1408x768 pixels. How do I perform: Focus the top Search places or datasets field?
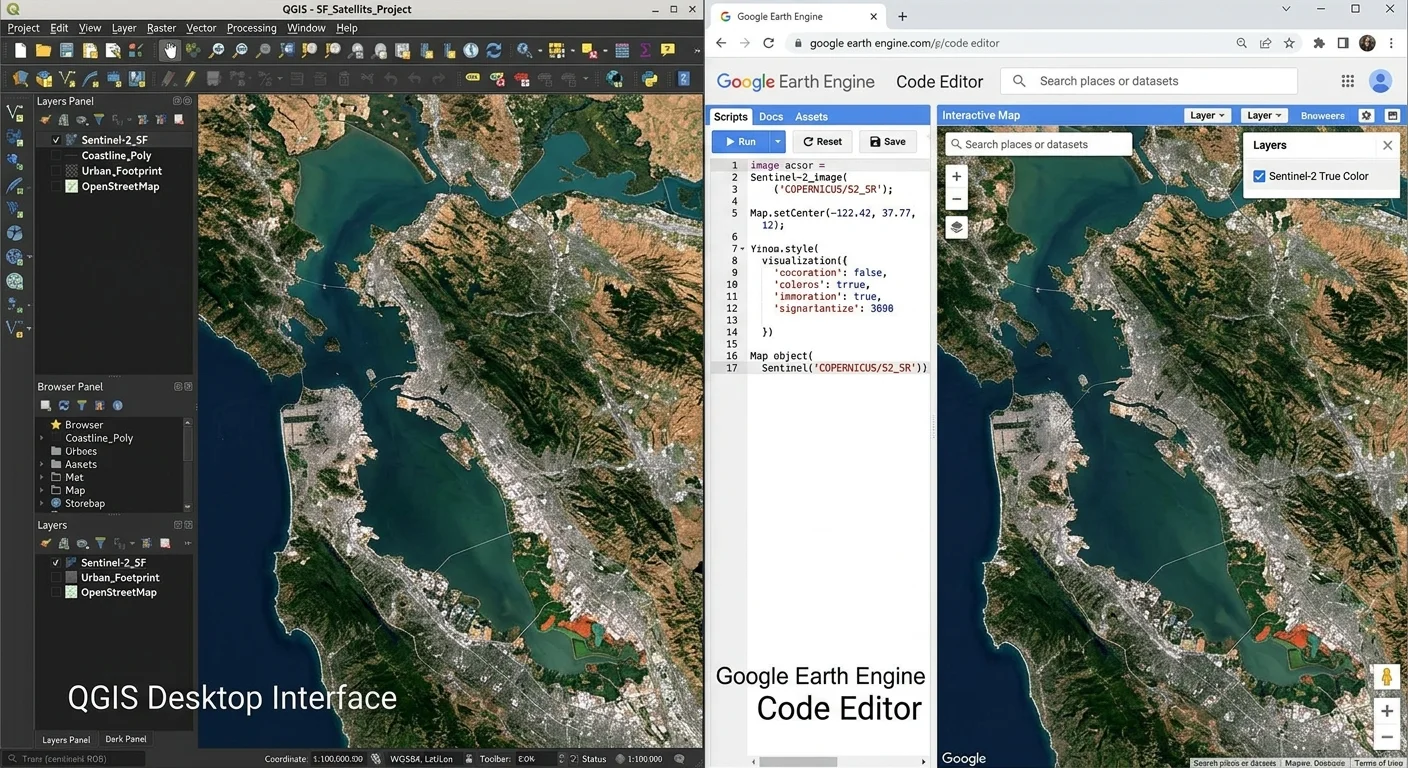pyautogui.click(x=1149, y=81)
